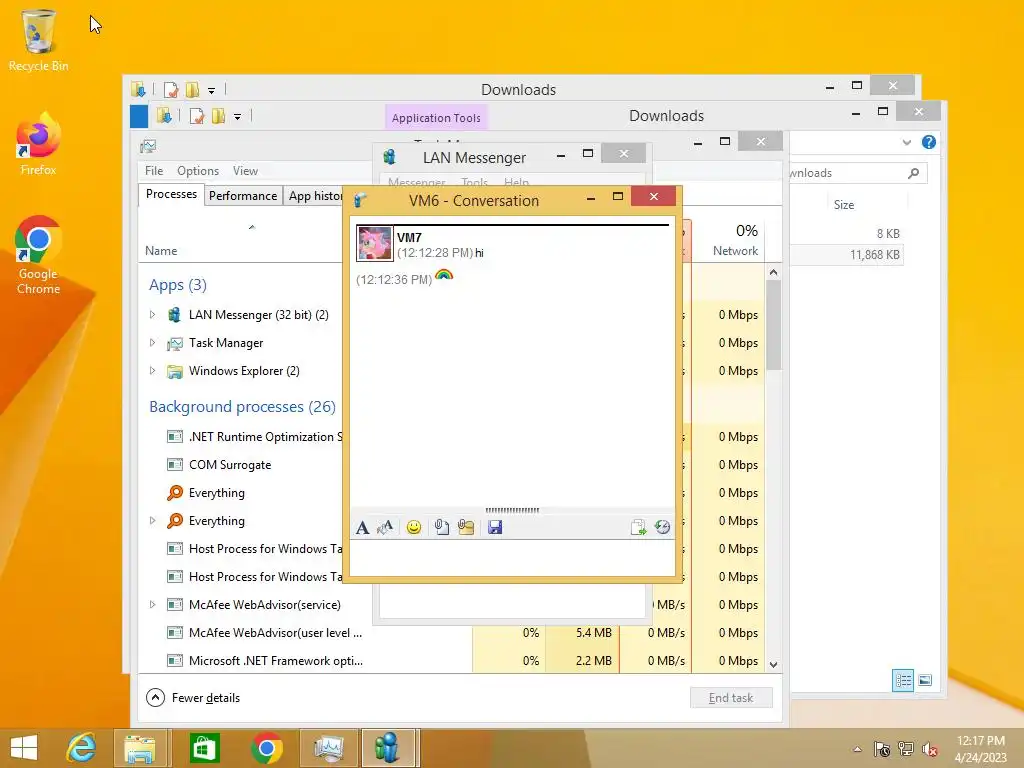Select the Google Chrome desktop shortcut

pyautogui.click(x=38, y=255)
